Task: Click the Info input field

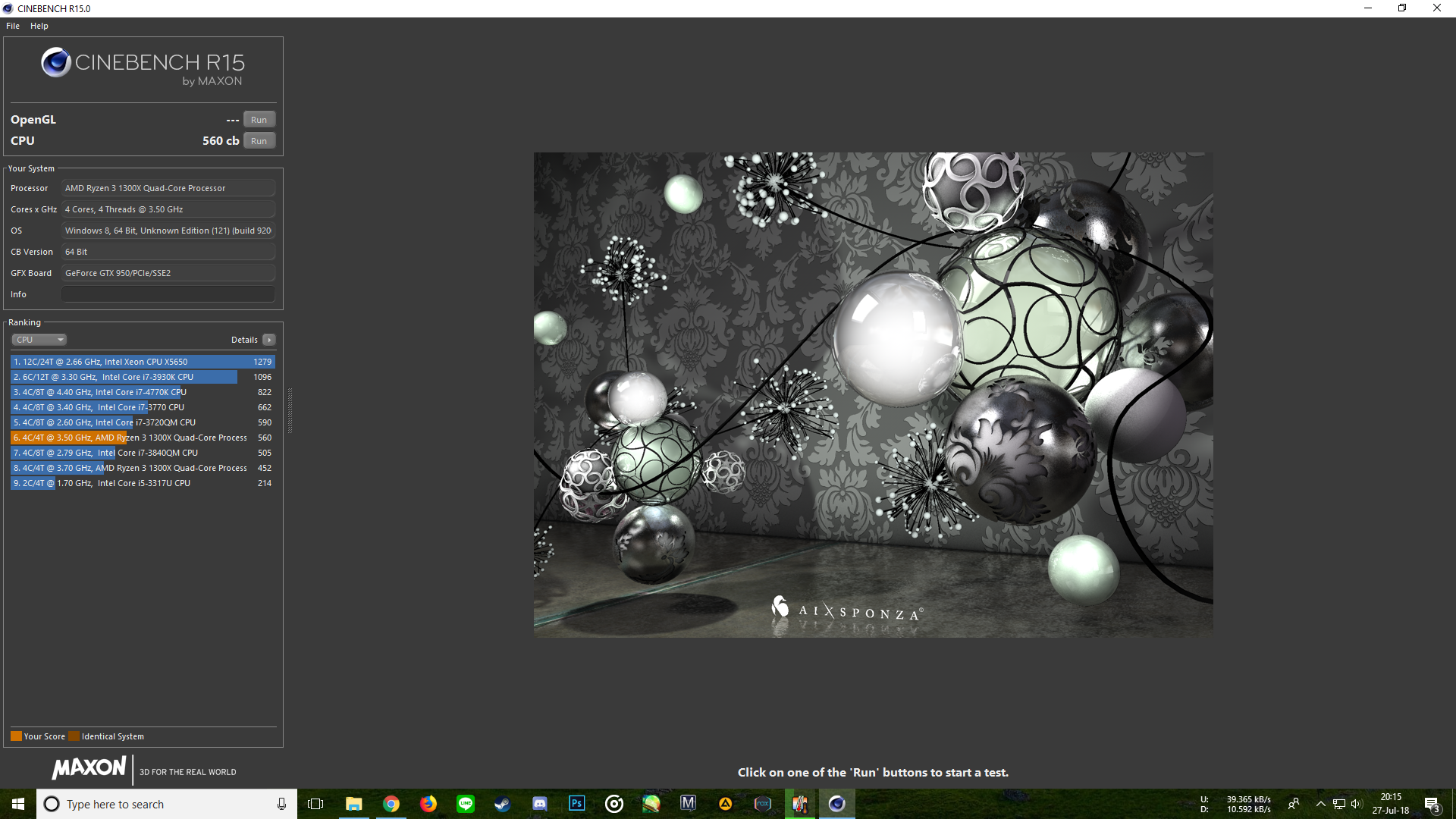Action: click(168, 294)
